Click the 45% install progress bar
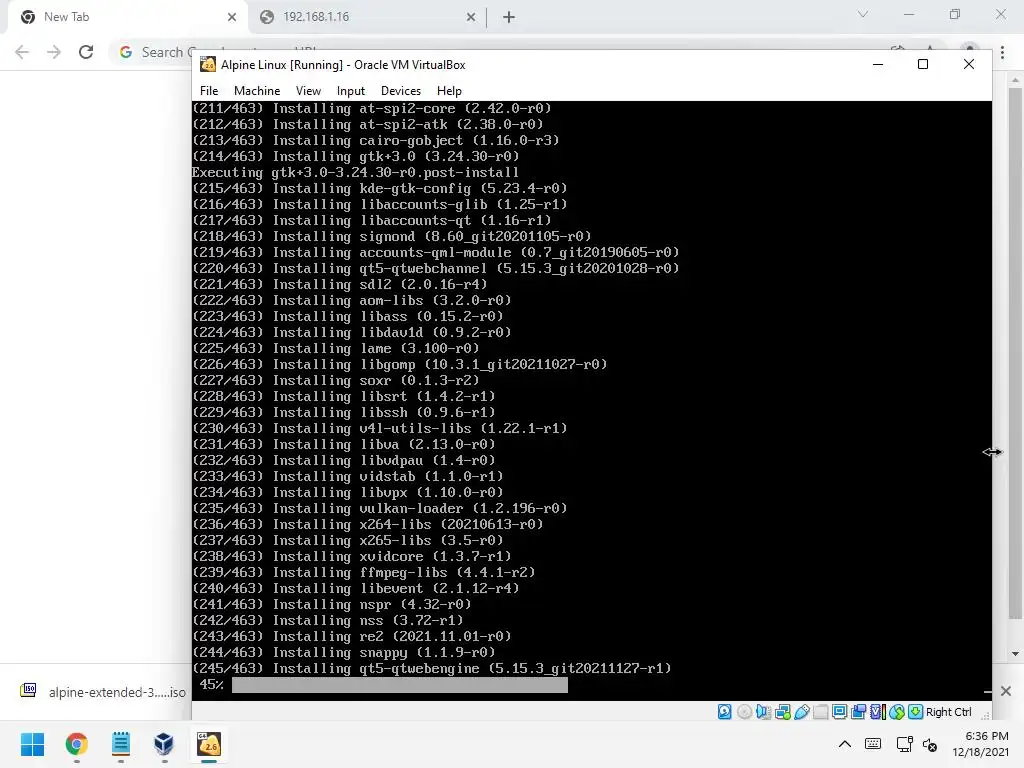 click(400, 685)
